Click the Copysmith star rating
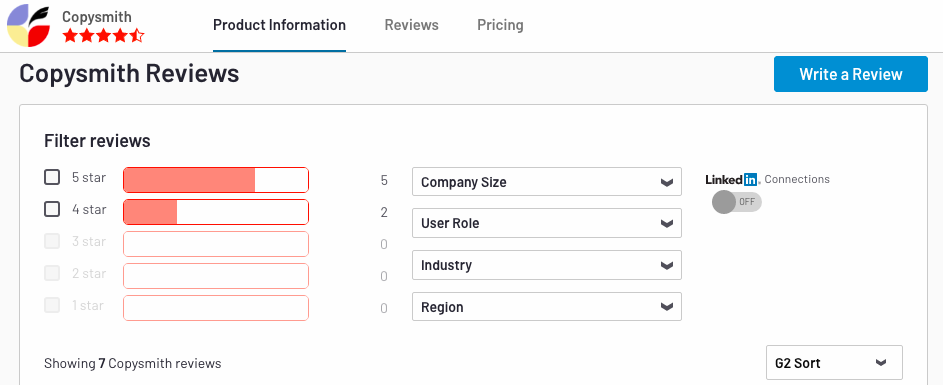Viewport: 943px width, 385px height. (103, 35)
